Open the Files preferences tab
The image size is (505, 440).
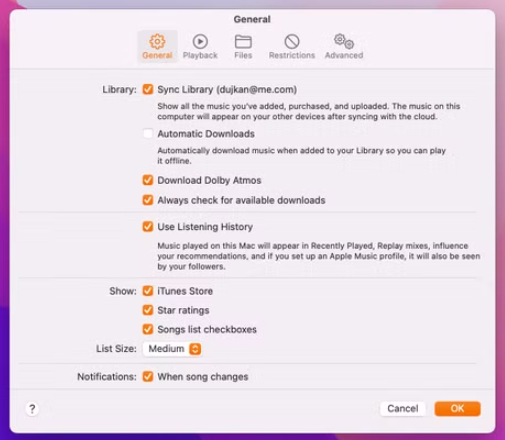point(243,46)
